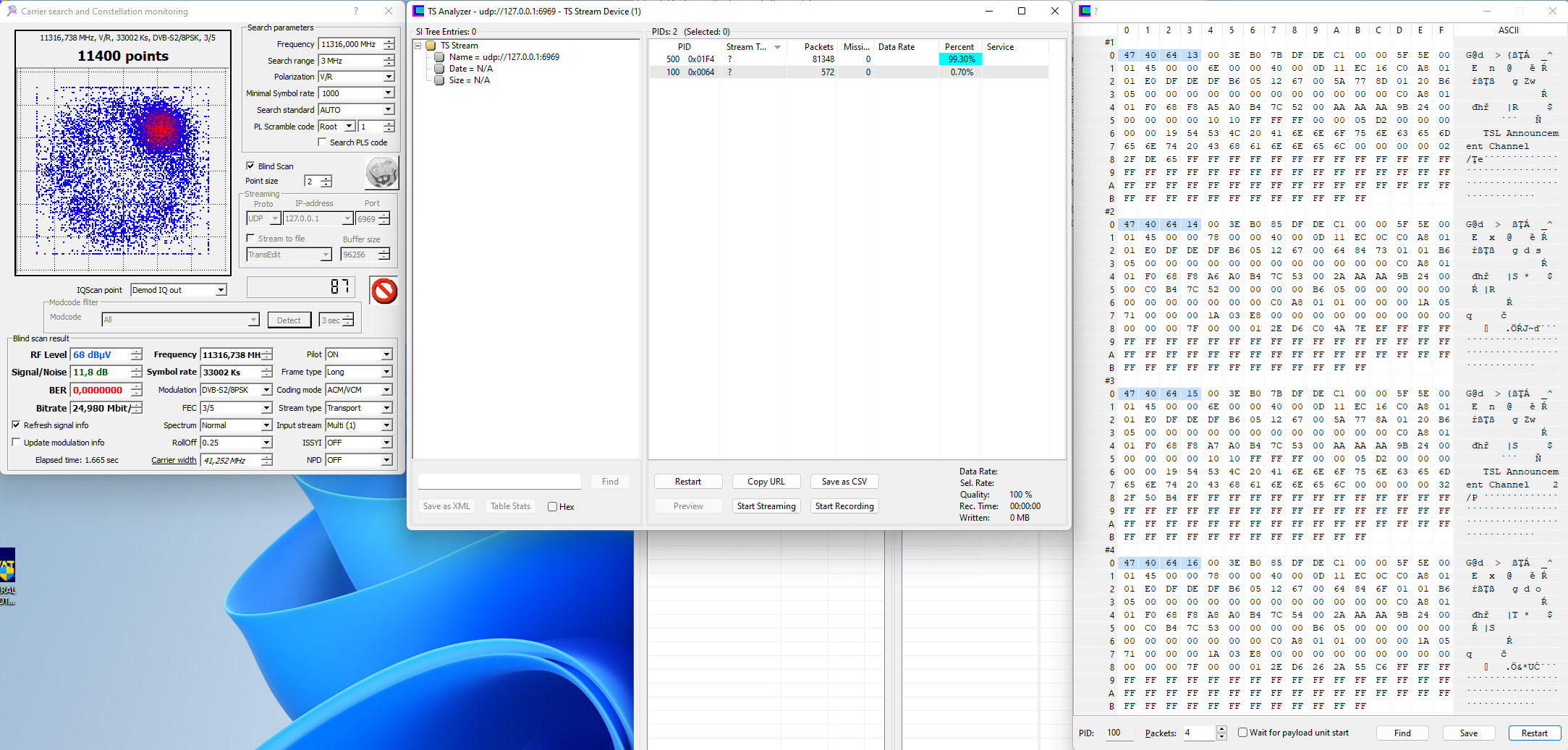Disable the Blind Scan checkbox
The width and height of the screenshot is (1568, 750).
tap(250, 166)
